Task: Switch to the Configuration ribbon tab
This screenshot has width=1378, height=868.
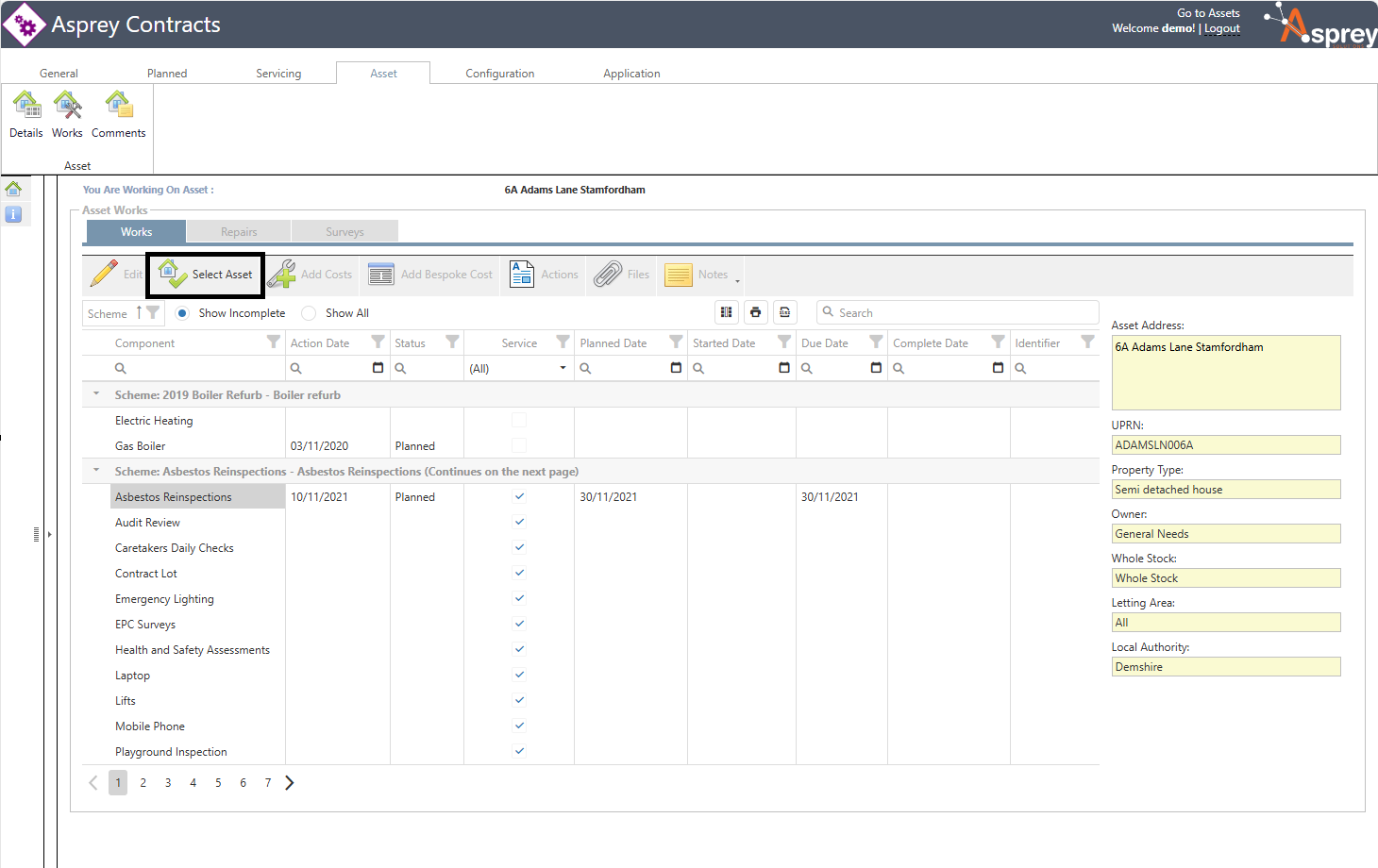Action: click(499, 74)
